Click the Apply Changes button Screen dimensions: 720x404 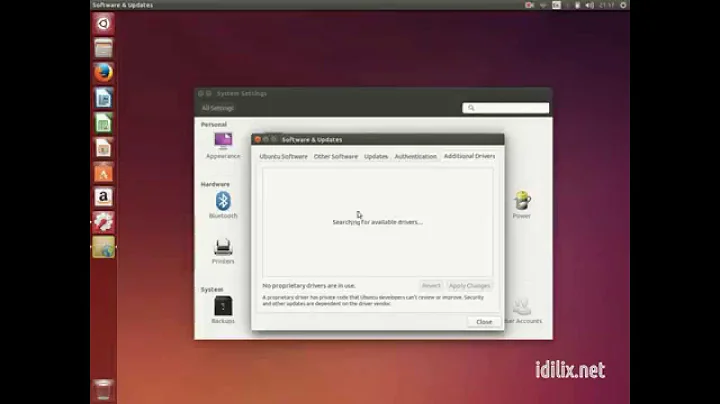[469, 286]
